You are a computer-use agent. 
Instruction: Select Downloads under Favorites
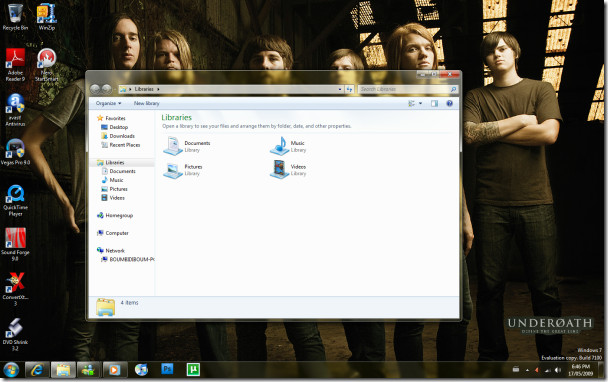122,136
